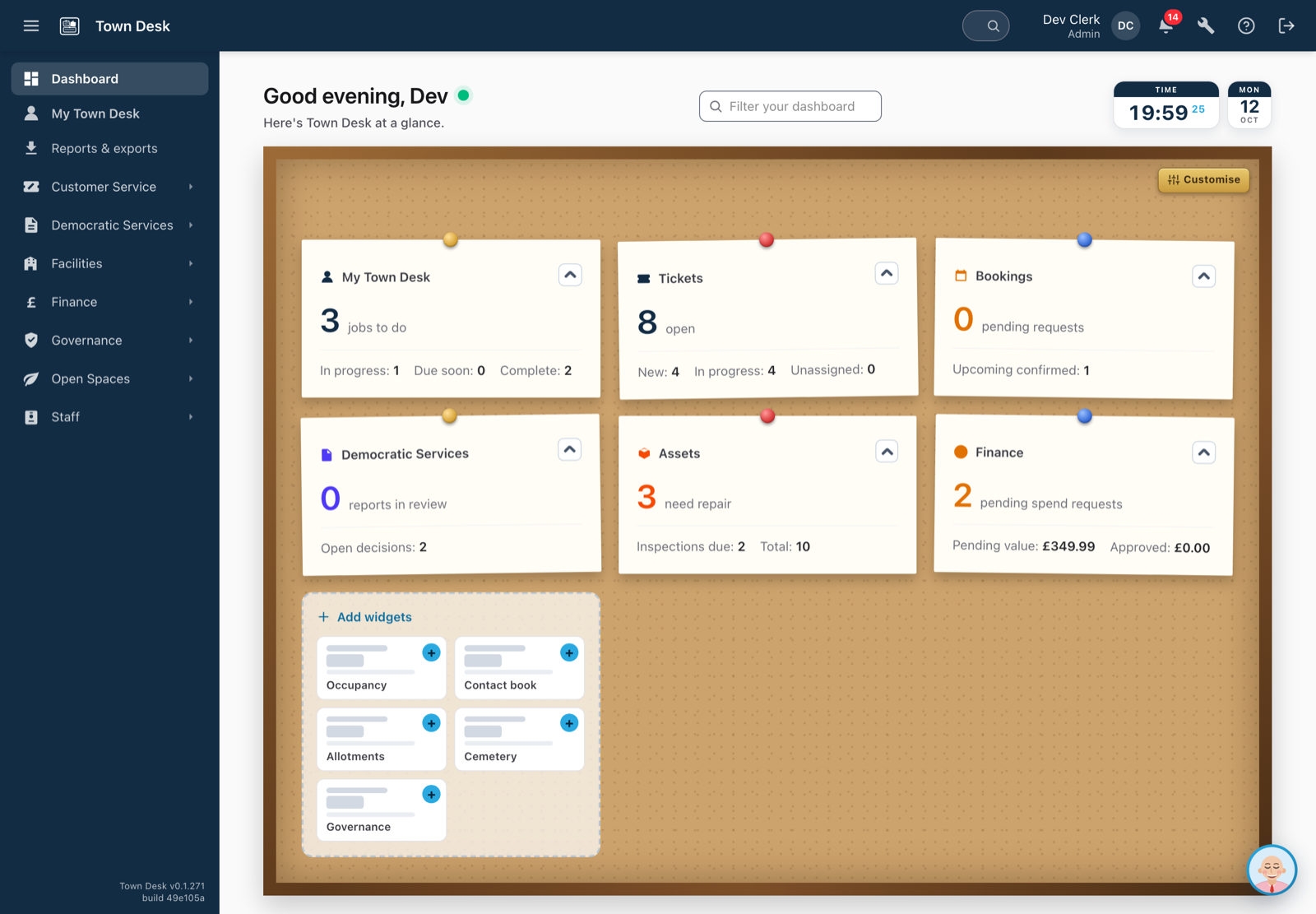This screenshot has height=914, width=1316.
Task: Open Customer Service in the sidebar
Action: click(109, 187)
